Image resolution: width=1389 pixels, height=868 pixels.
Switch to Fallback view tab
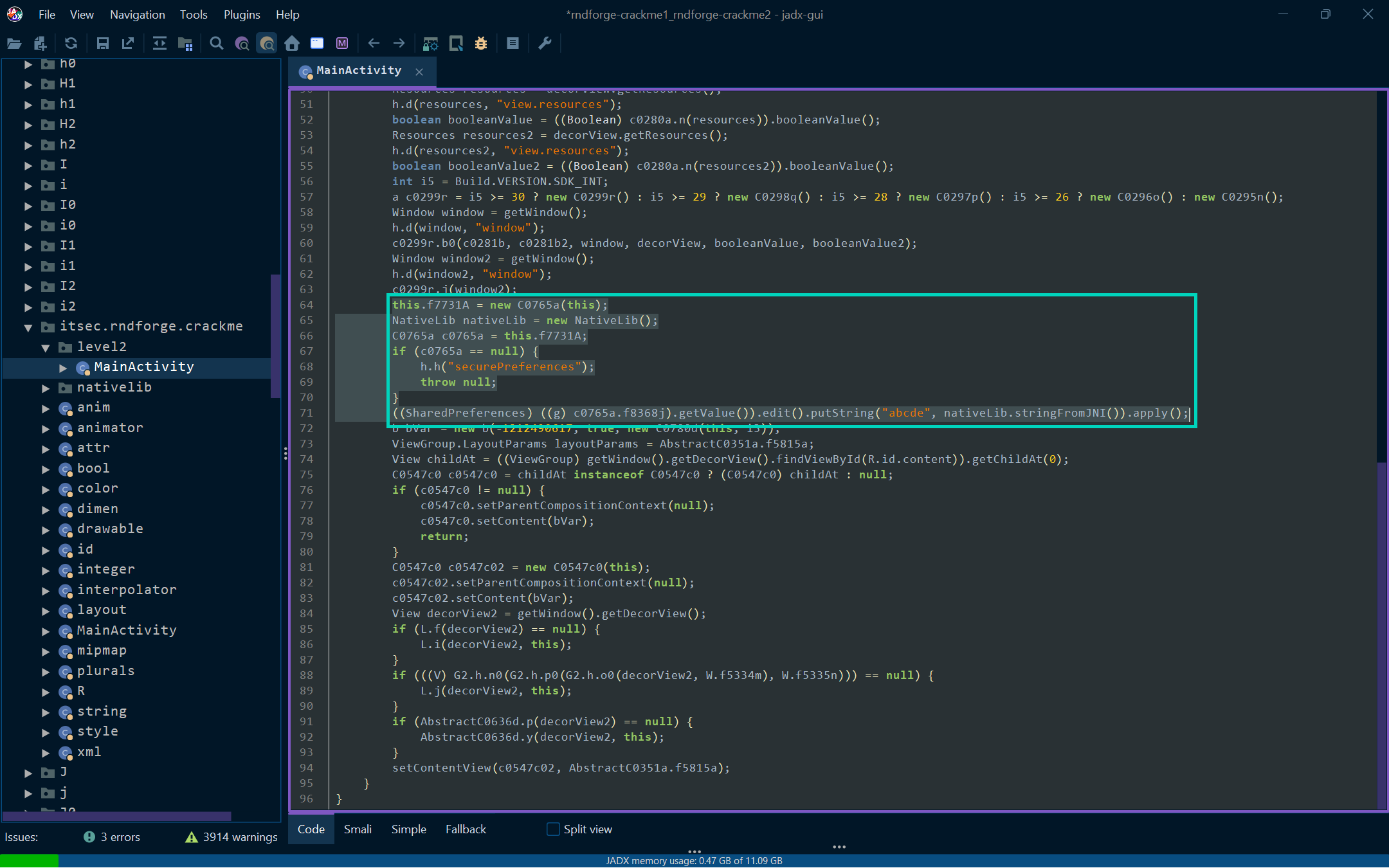(x=466, y=829)
